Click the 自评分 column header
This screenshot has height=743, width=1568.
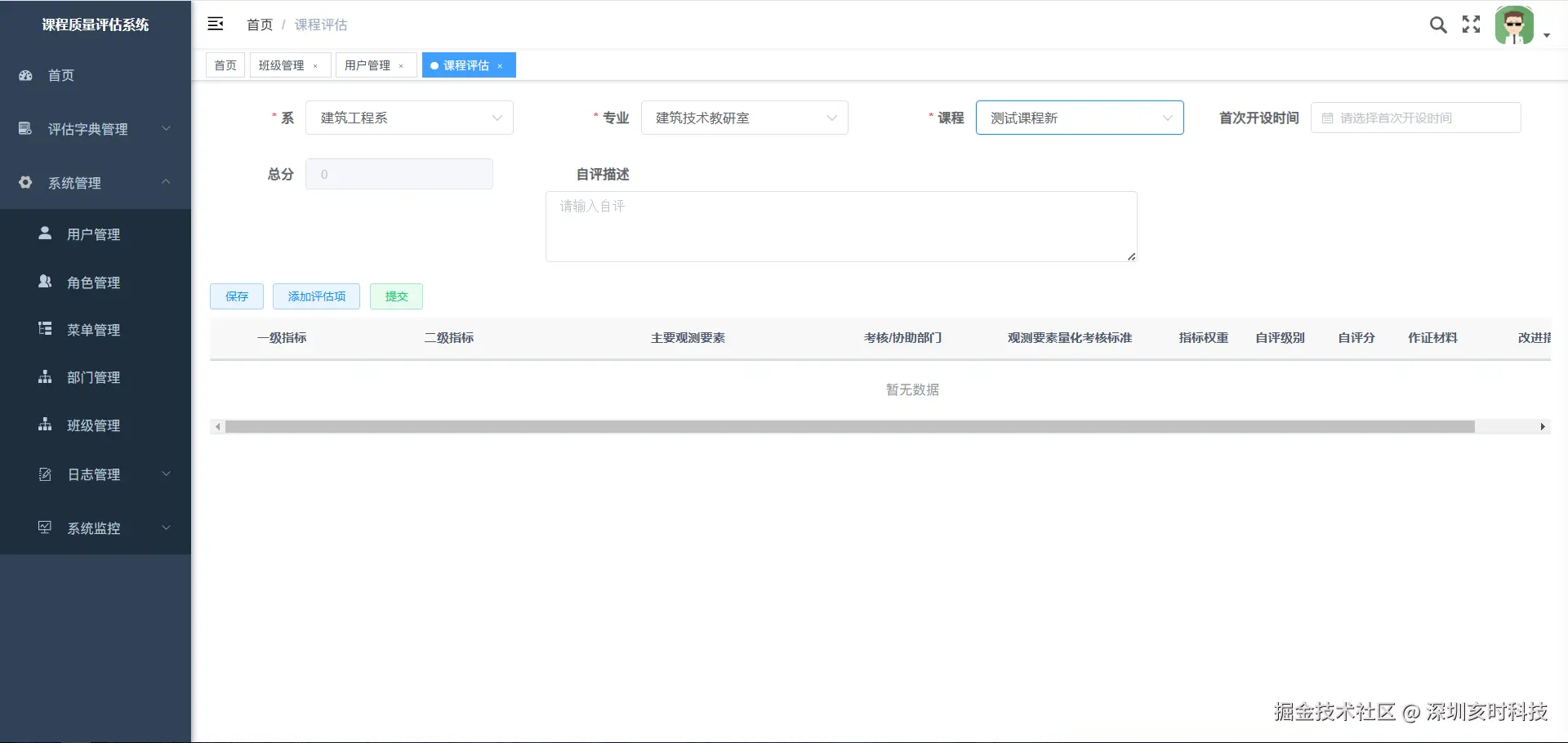click(1356, 337)
